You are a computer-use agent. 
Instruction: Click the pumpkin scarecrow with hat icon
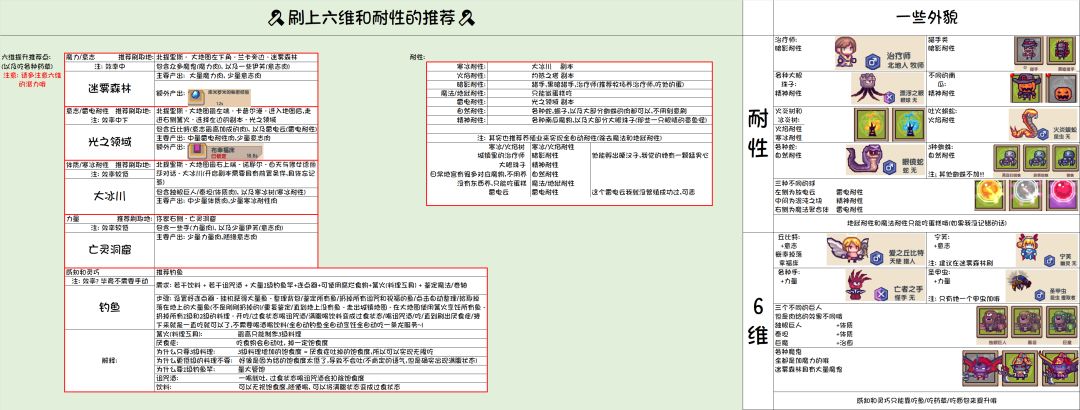point(1025,87)
